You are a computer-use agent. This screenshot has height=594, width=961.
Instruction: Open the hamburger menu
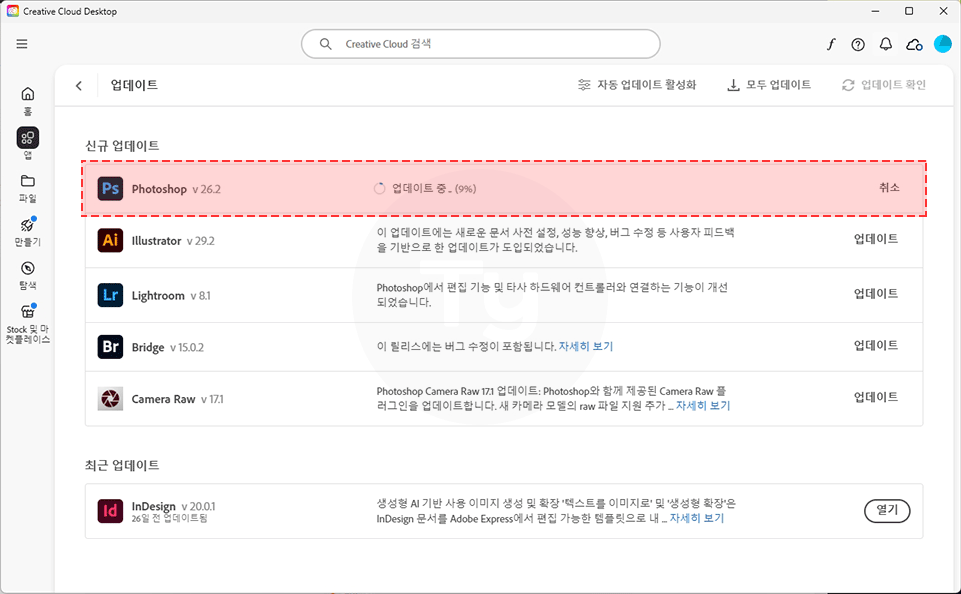(22, 44)
